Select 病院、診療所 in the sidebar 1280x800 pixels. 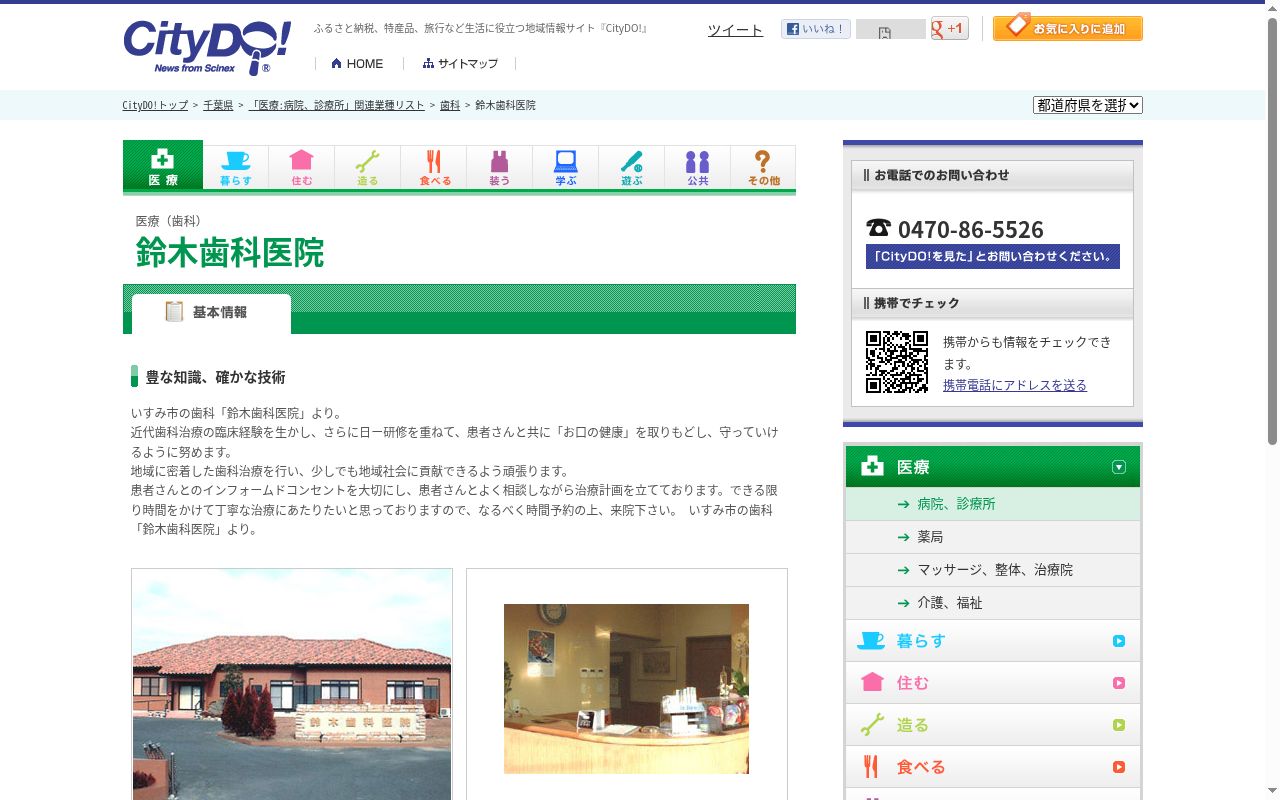click(993, 504)
